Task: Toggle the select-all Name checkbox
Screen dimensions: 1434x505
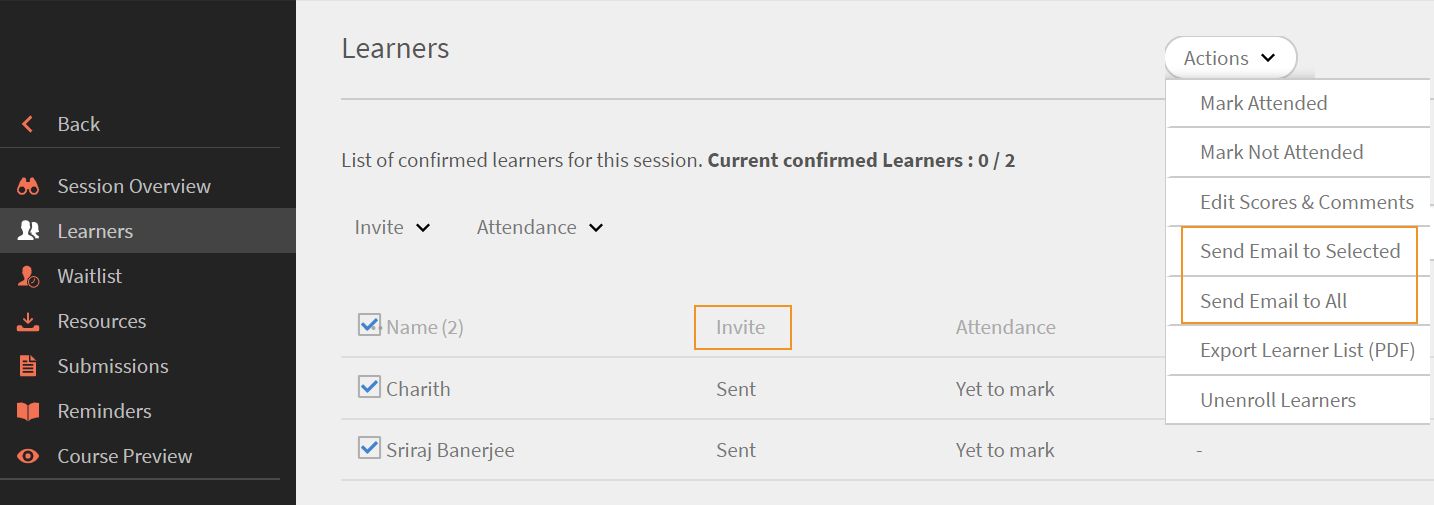Action: (x=369, y=325)
